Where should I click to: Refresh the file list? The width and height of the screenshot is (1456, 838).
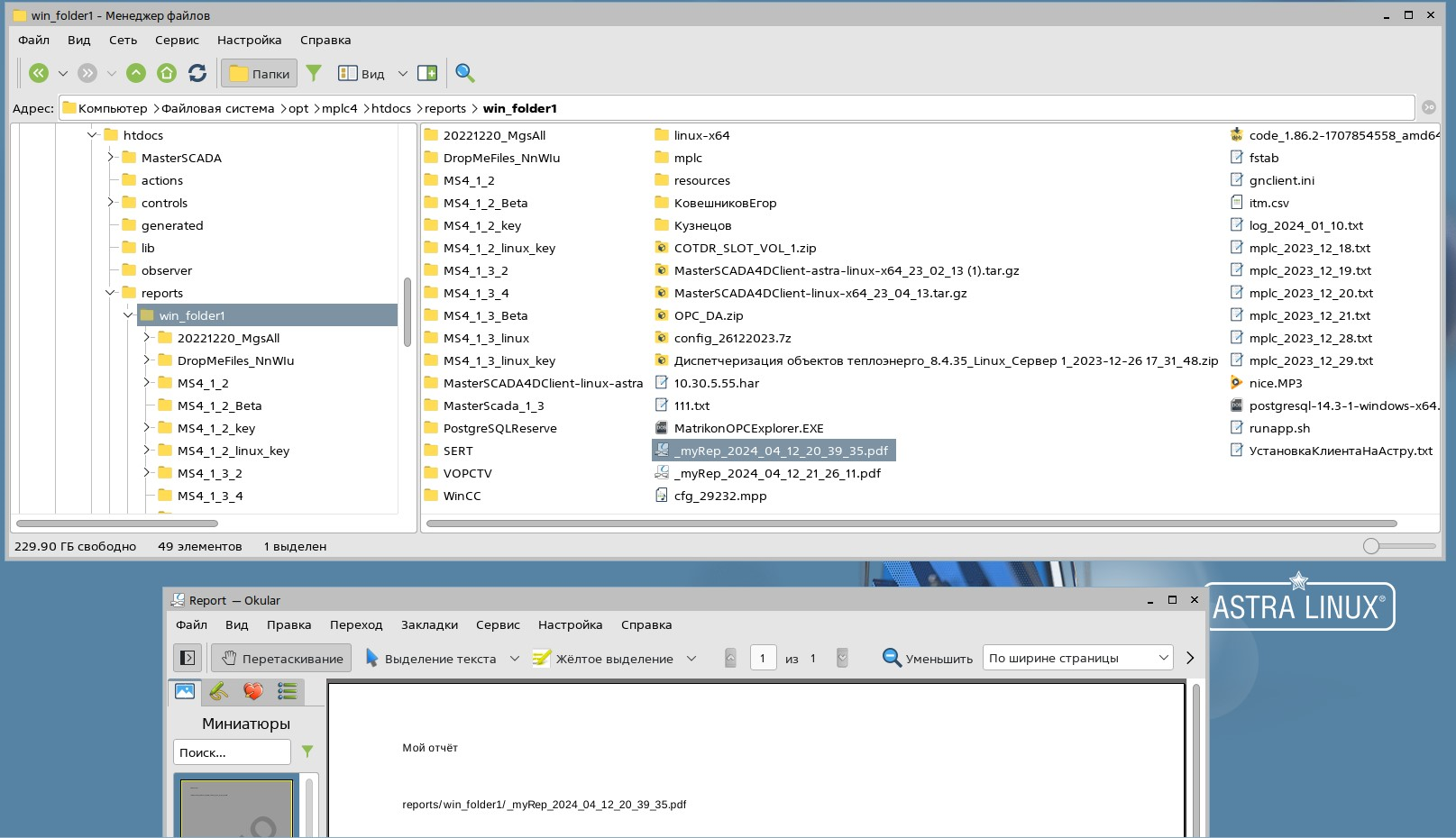(197, 74)
